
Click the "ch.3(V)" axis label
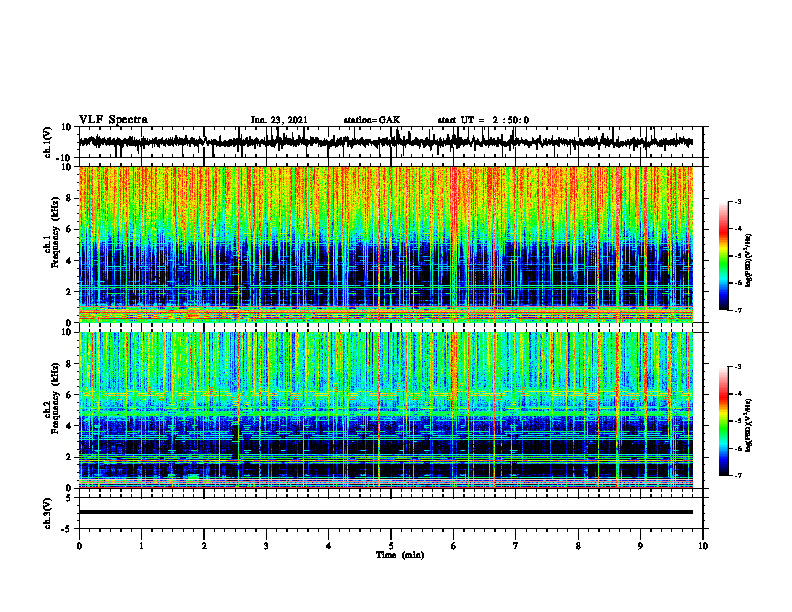(48, 513)
